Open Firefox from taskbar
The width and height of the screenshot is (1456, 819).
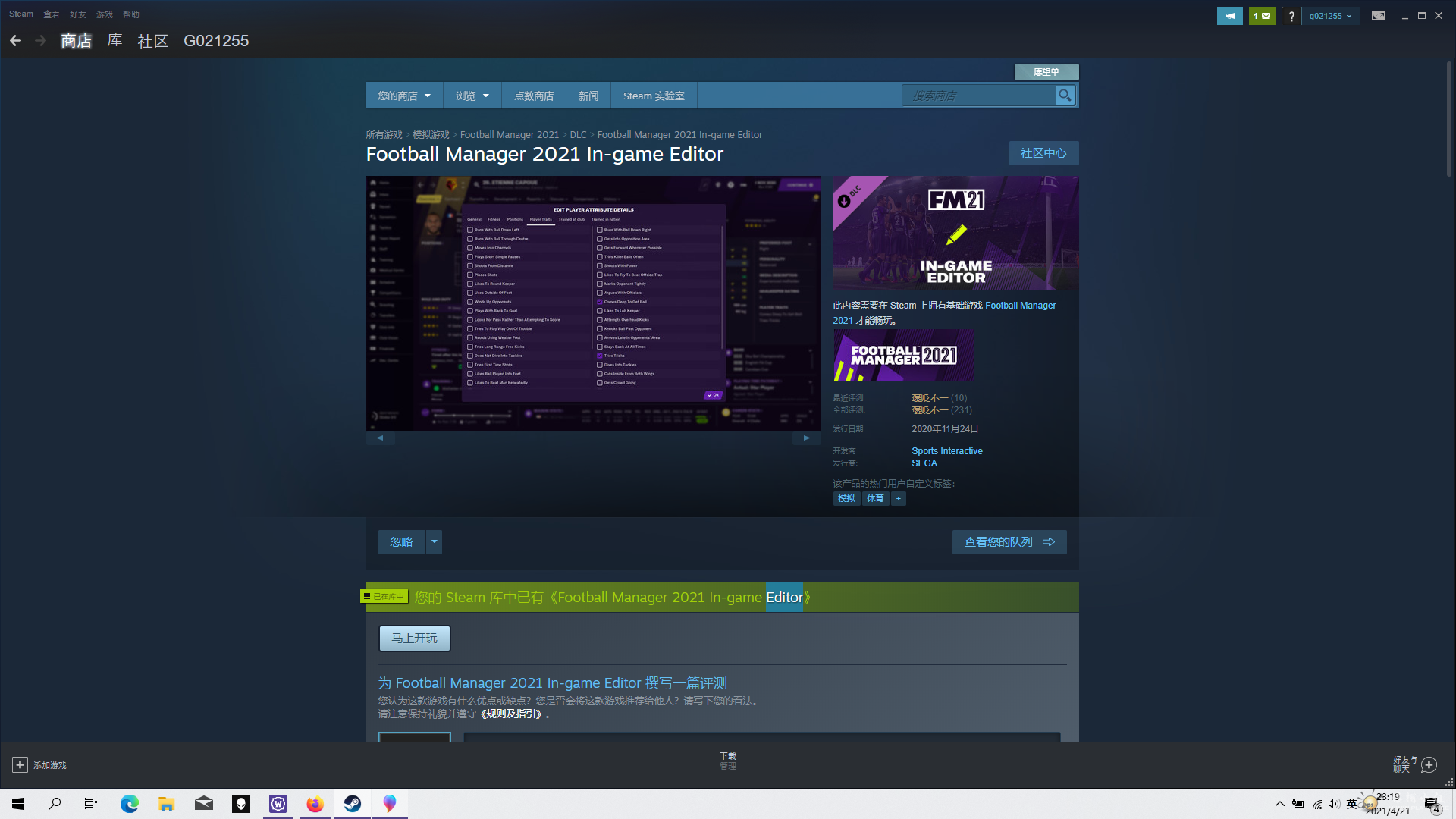[x=315, y=804]
